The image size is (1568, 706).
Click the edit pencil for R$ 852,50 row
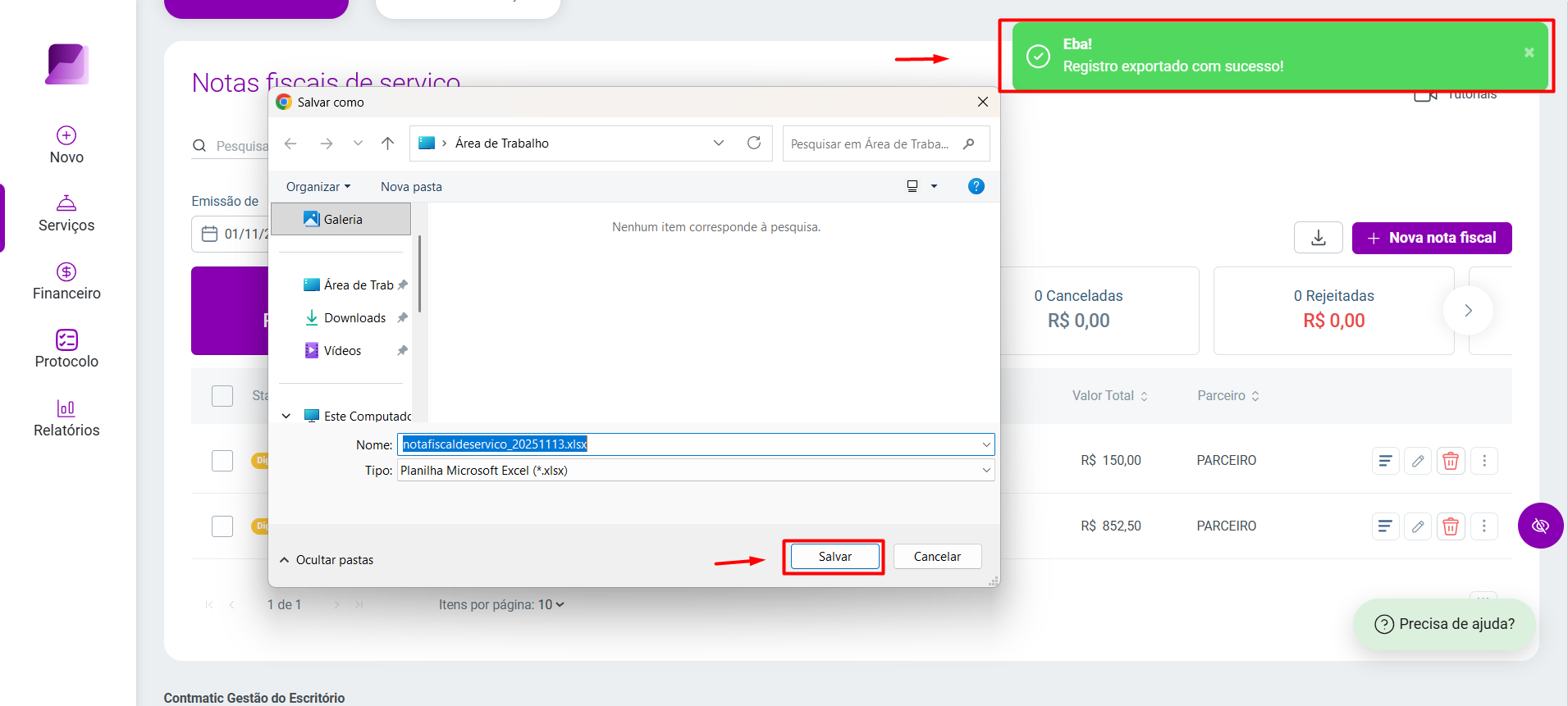pyautogui.click(x=1418, y=526)
